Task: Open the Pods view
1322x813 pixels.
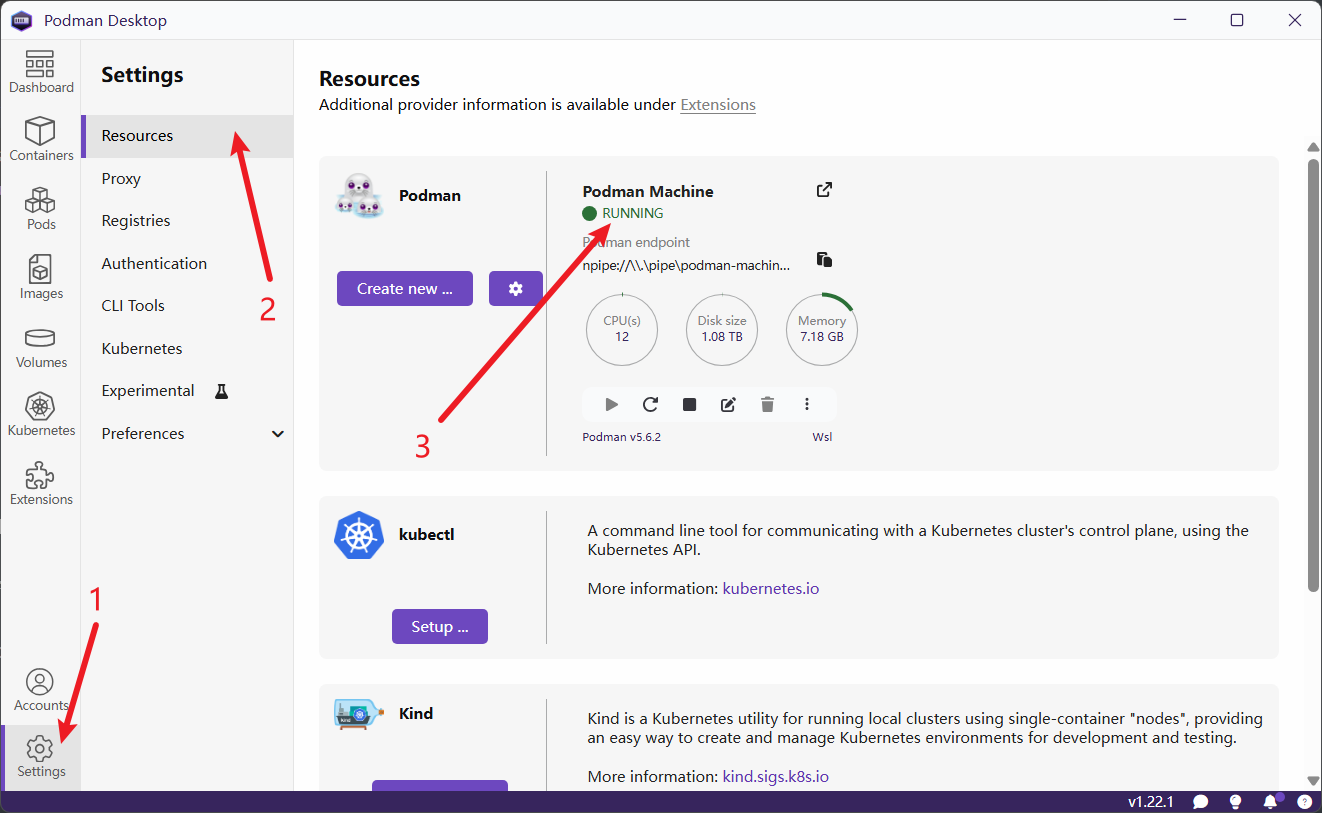Action: tap(41, 209)
